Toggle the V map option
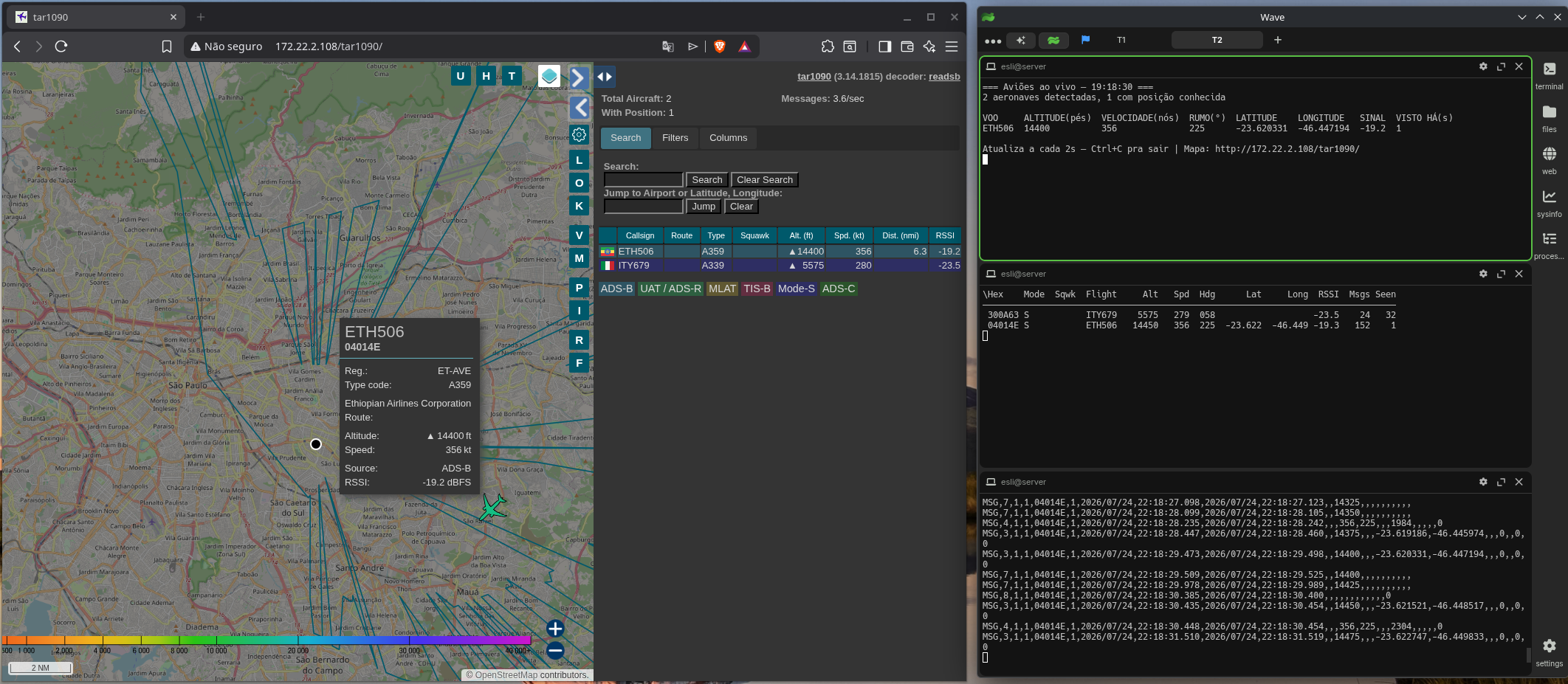 pyautogui.click(x=580, y=235)
